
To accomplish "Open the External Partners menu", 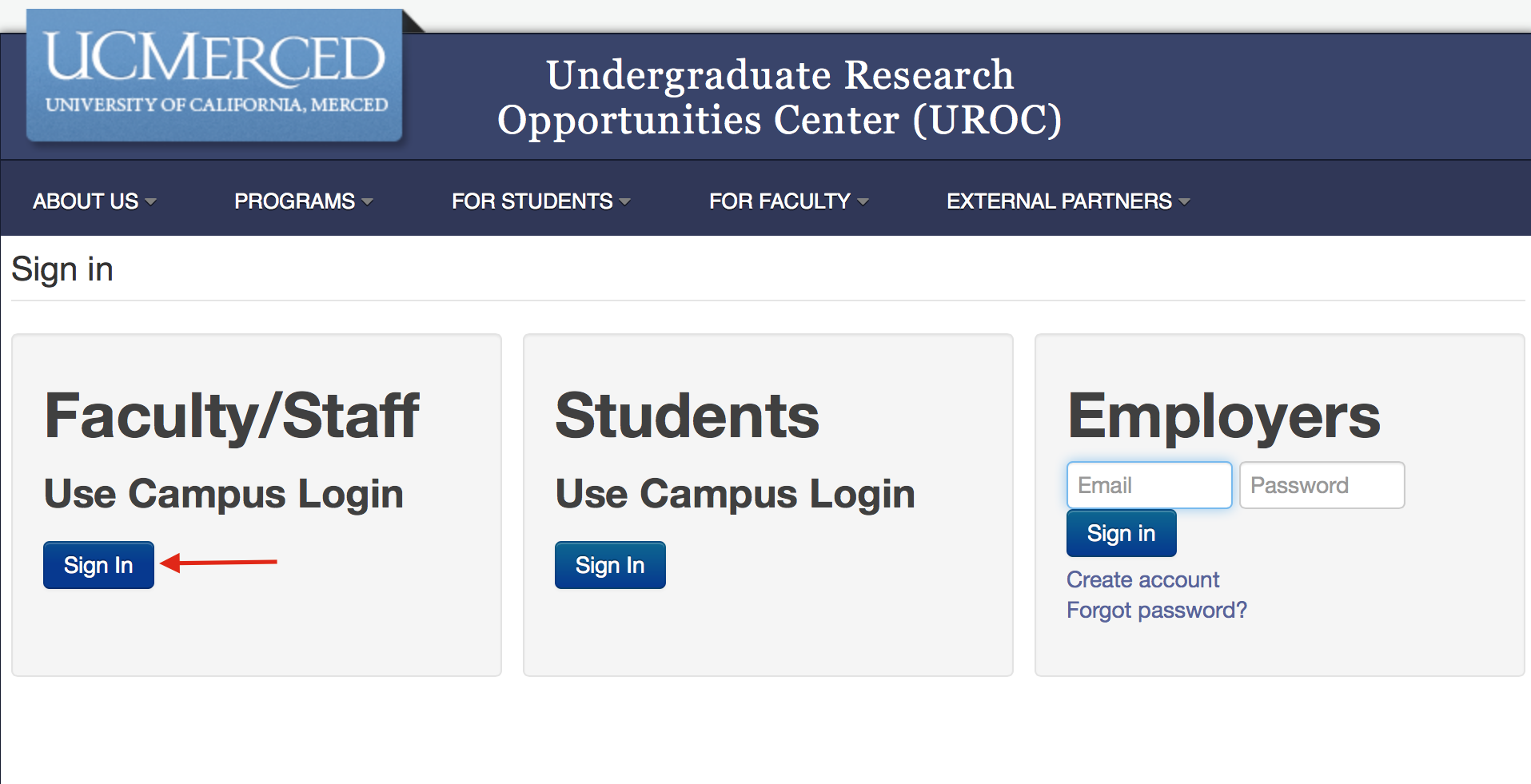I will coord(1059,201).
